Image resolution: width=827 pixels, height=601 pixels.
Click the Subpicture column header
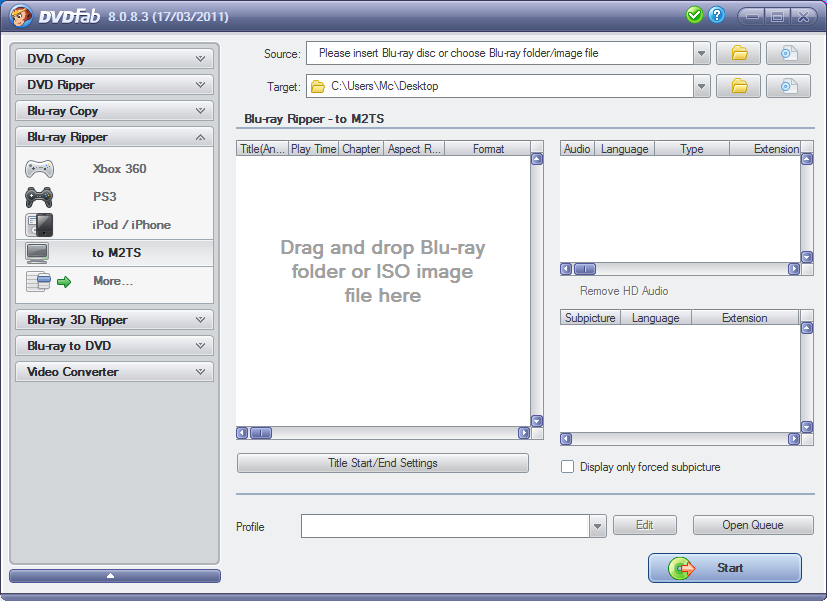(590, 318)
